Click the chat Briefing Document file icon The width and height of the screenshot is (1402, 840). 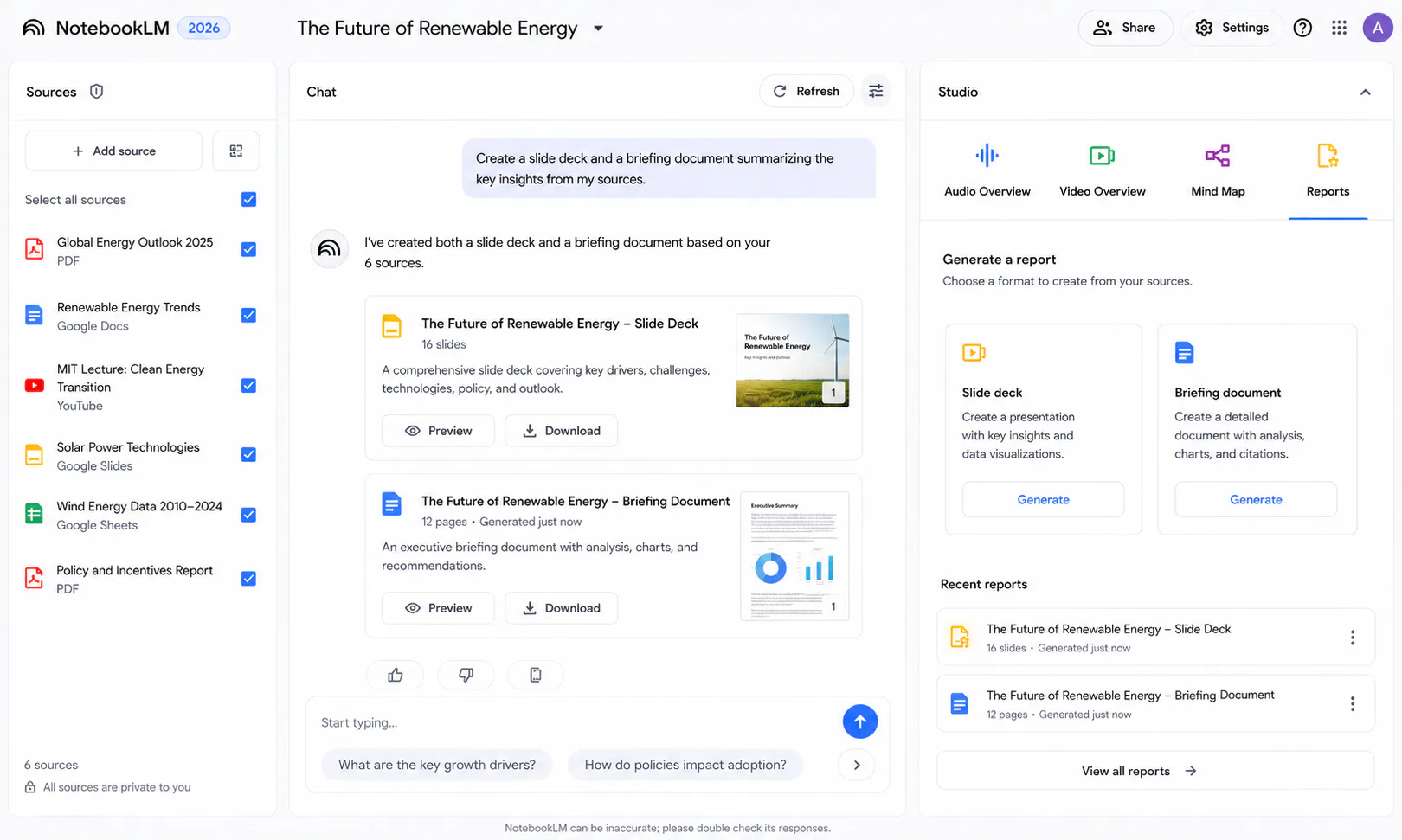tap(392, 503)
